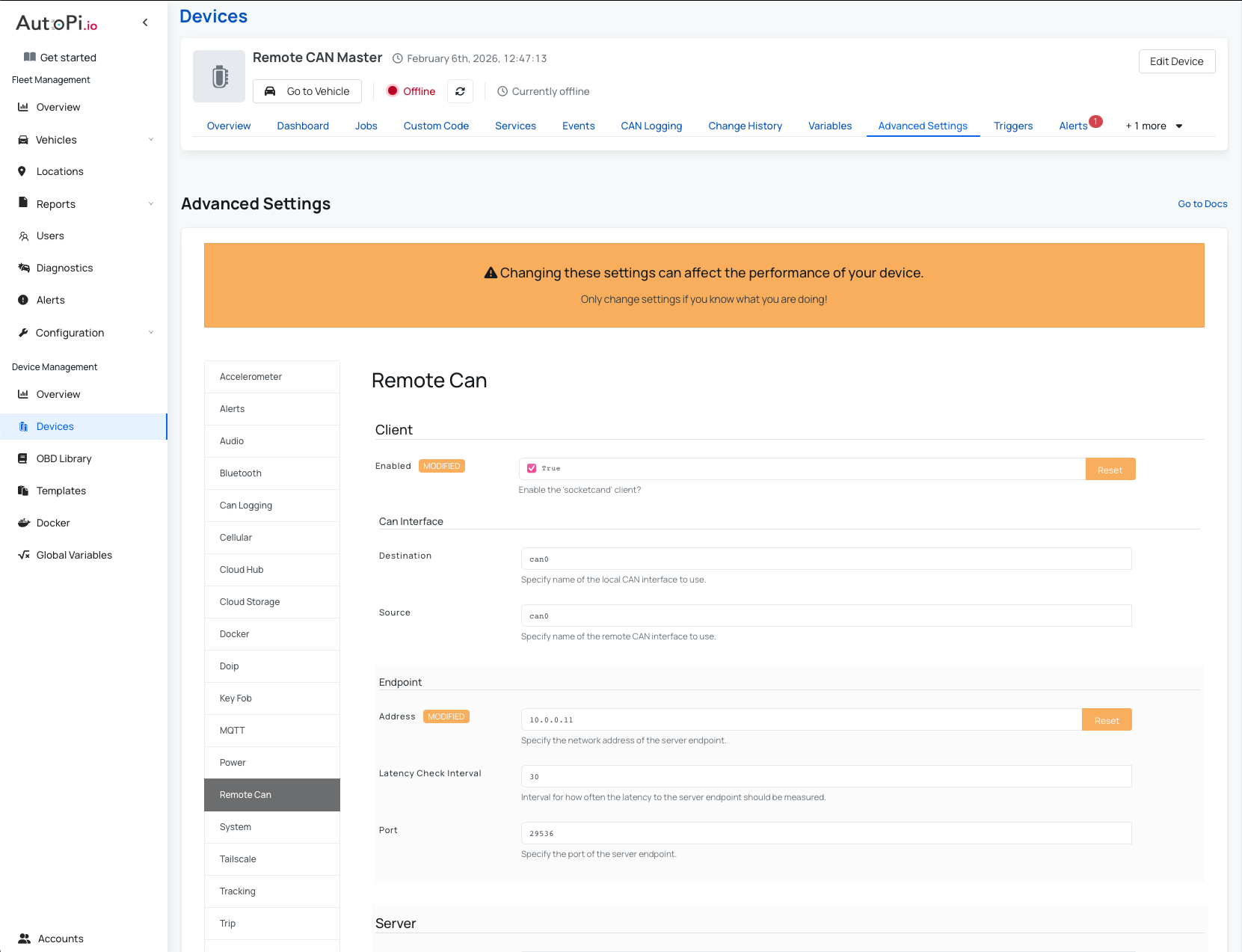Open Locations from the sidebar
Image resolution: width=1242 pixels, height=952 pixels.
pos(60,171)
